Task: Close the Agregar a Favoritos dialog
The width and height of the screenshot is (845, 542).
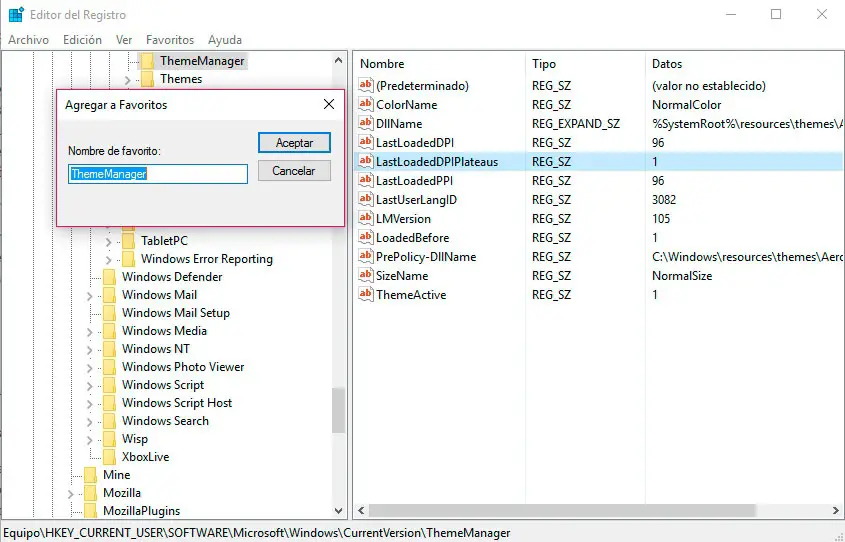Action: tap(329, 104)
